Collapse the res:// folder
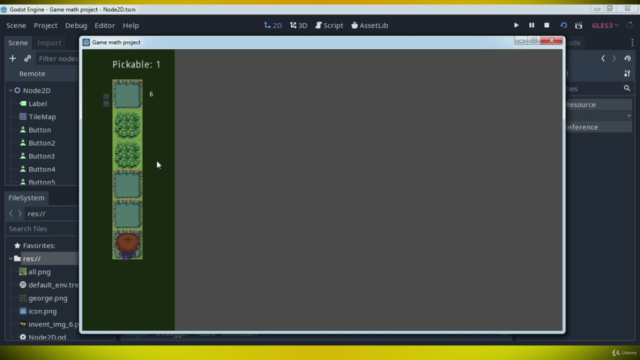640x360 pixels. pyautogui.click(x=11, y=258)
